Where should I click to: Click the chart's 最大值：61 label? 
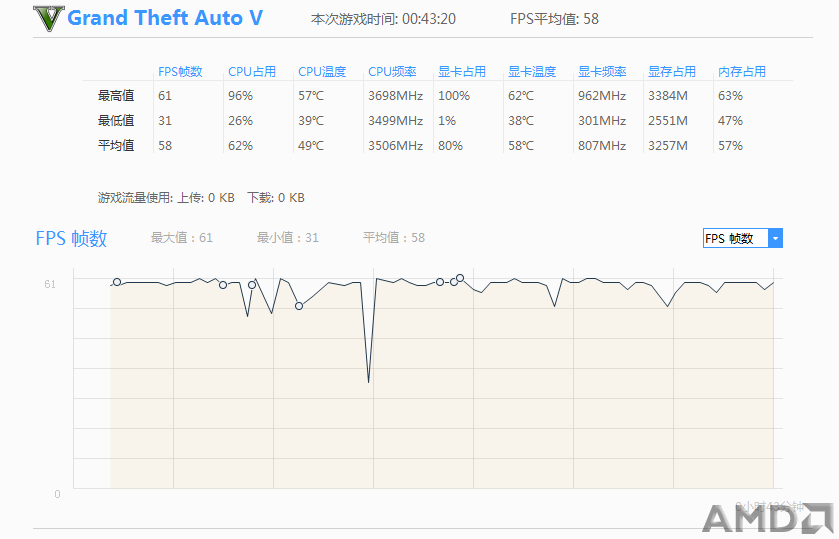click(x=182, y=238)
